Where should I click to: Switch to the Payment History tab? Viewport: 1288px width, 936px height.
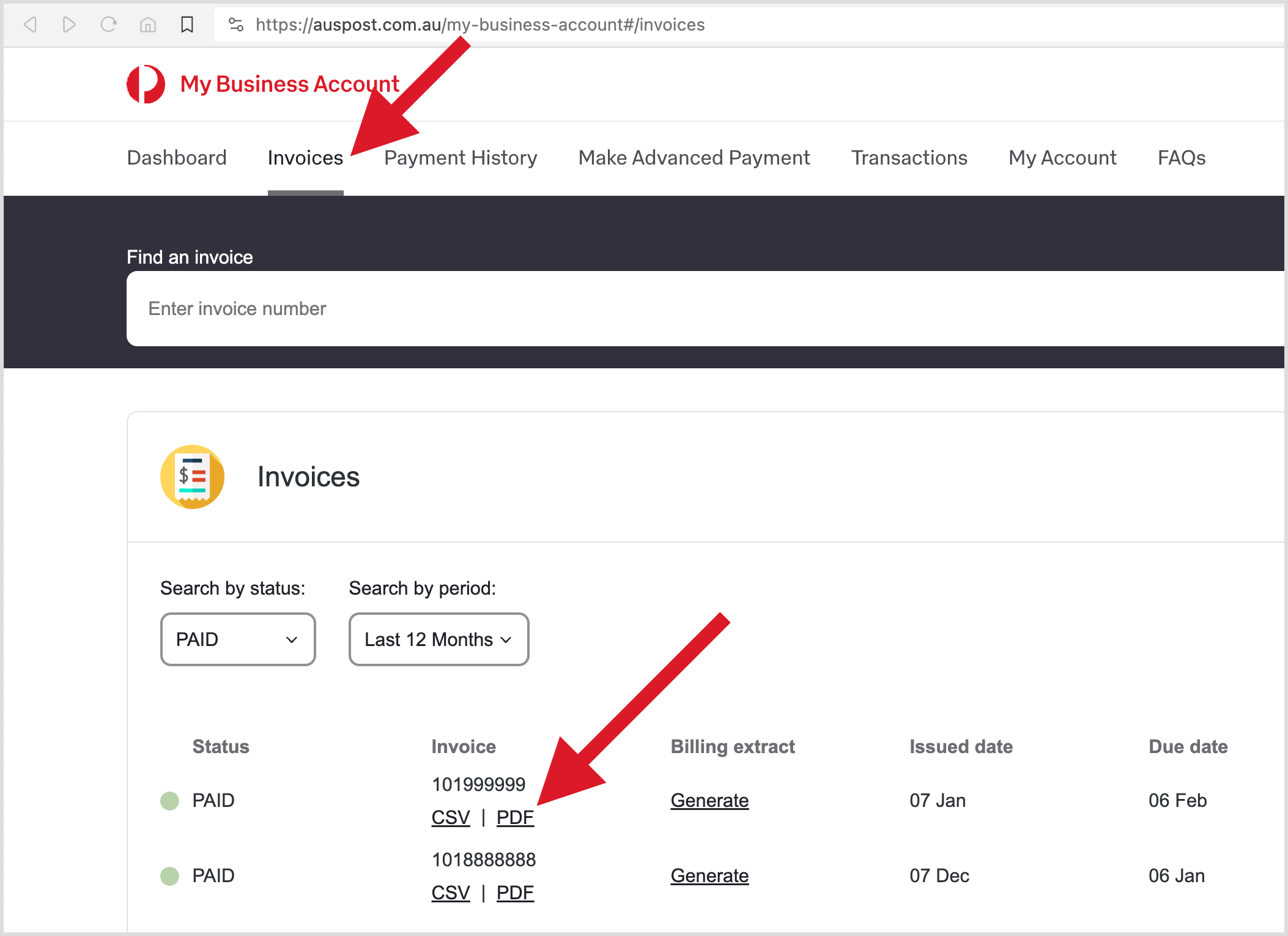[461, 157]
